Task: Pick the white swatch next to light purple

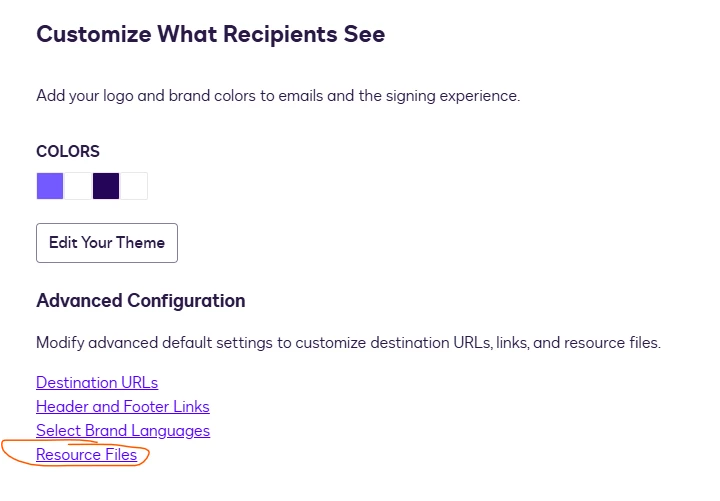Action: click(x=78, y=186)
